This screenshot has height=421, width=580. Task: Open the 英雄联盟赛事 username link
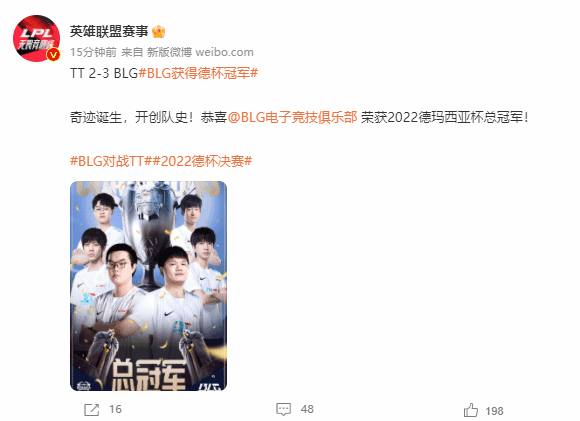[109, 31]
